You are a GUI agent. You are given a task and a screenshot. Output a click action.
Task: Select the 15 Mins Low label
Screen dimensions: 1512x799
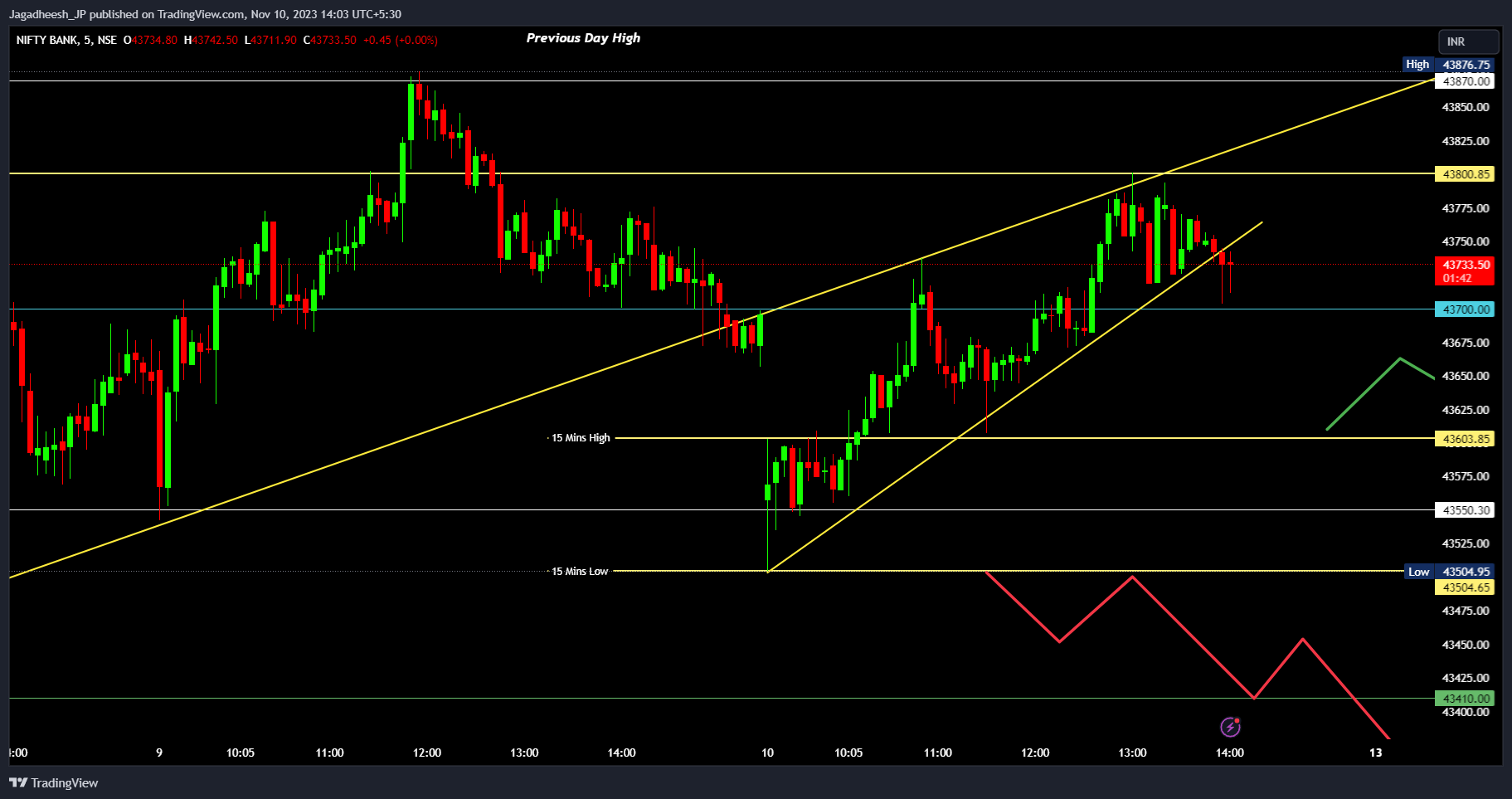[x=580, y=572]
